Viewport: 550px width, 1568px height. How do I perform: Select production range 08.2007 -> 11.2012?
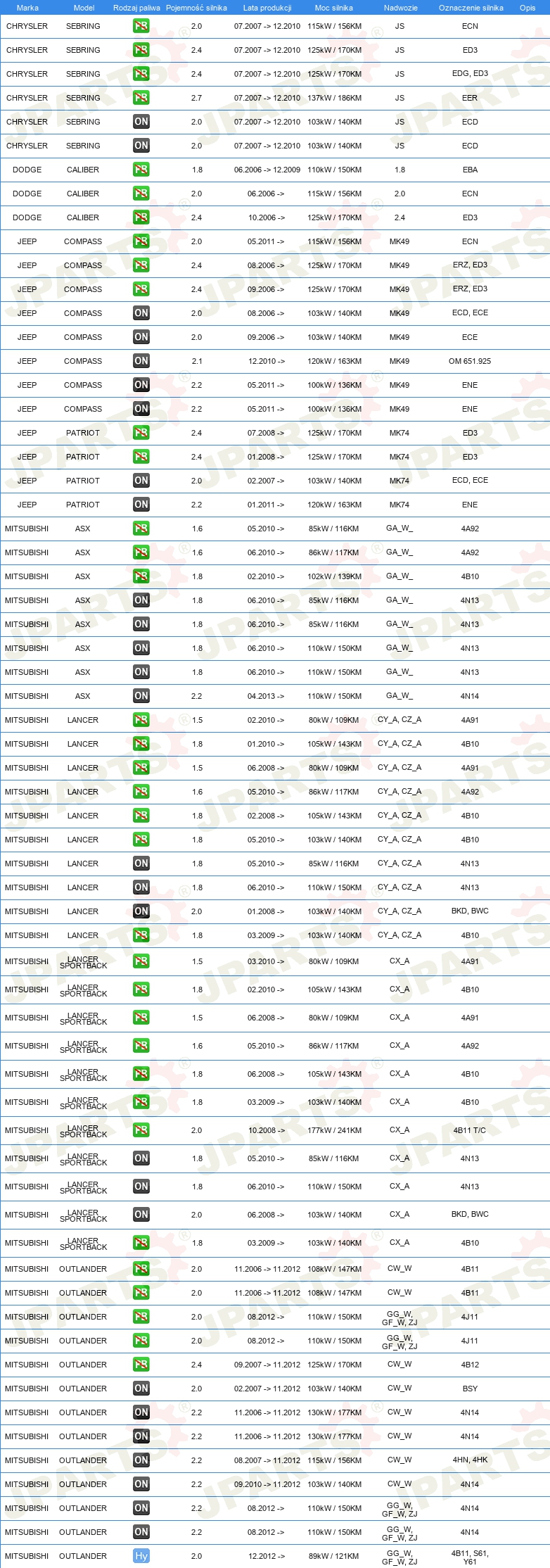click(x=267, y=1460)
